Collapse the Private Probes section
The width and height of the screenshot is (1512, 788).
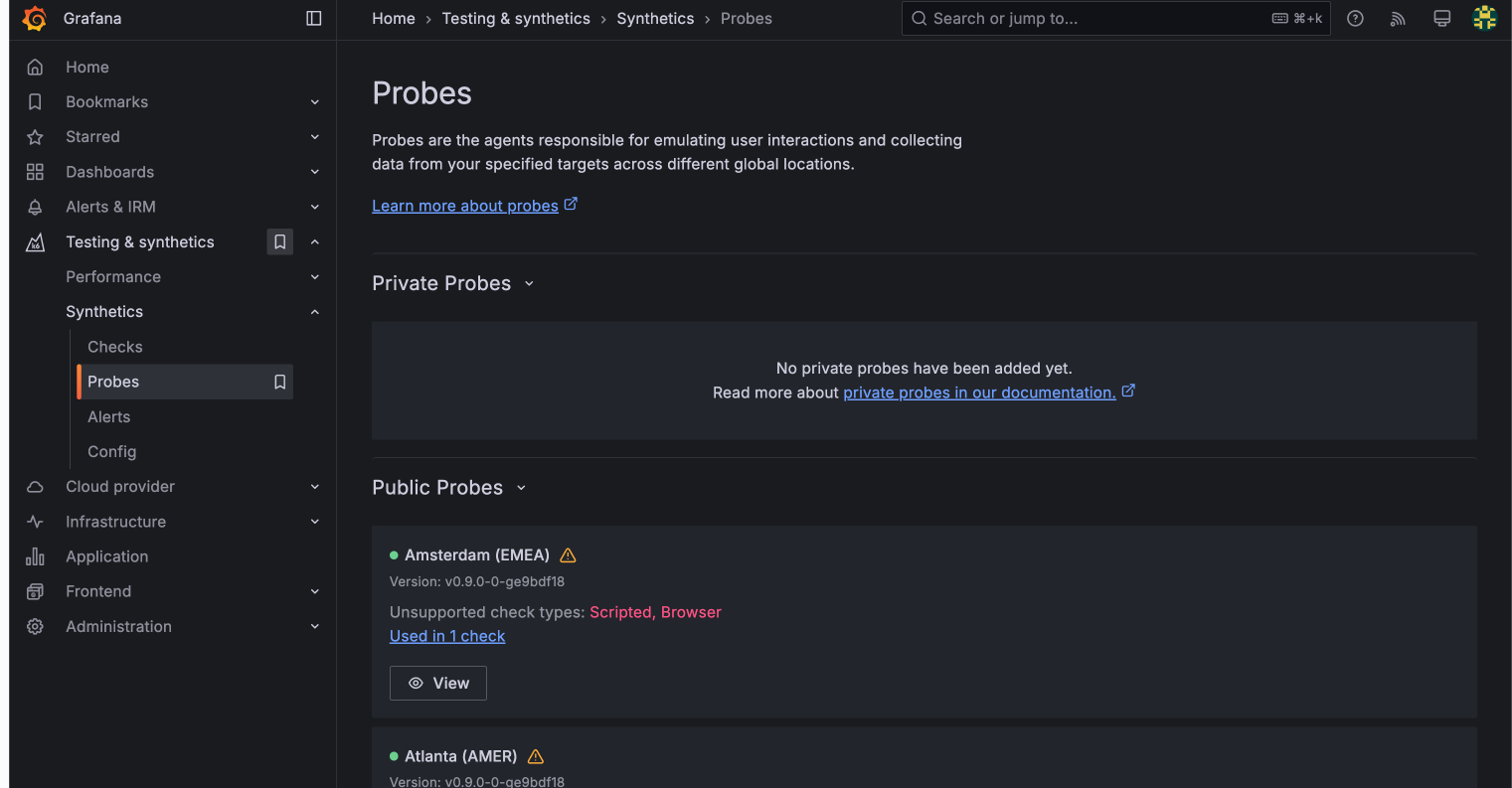click(529, 284)
